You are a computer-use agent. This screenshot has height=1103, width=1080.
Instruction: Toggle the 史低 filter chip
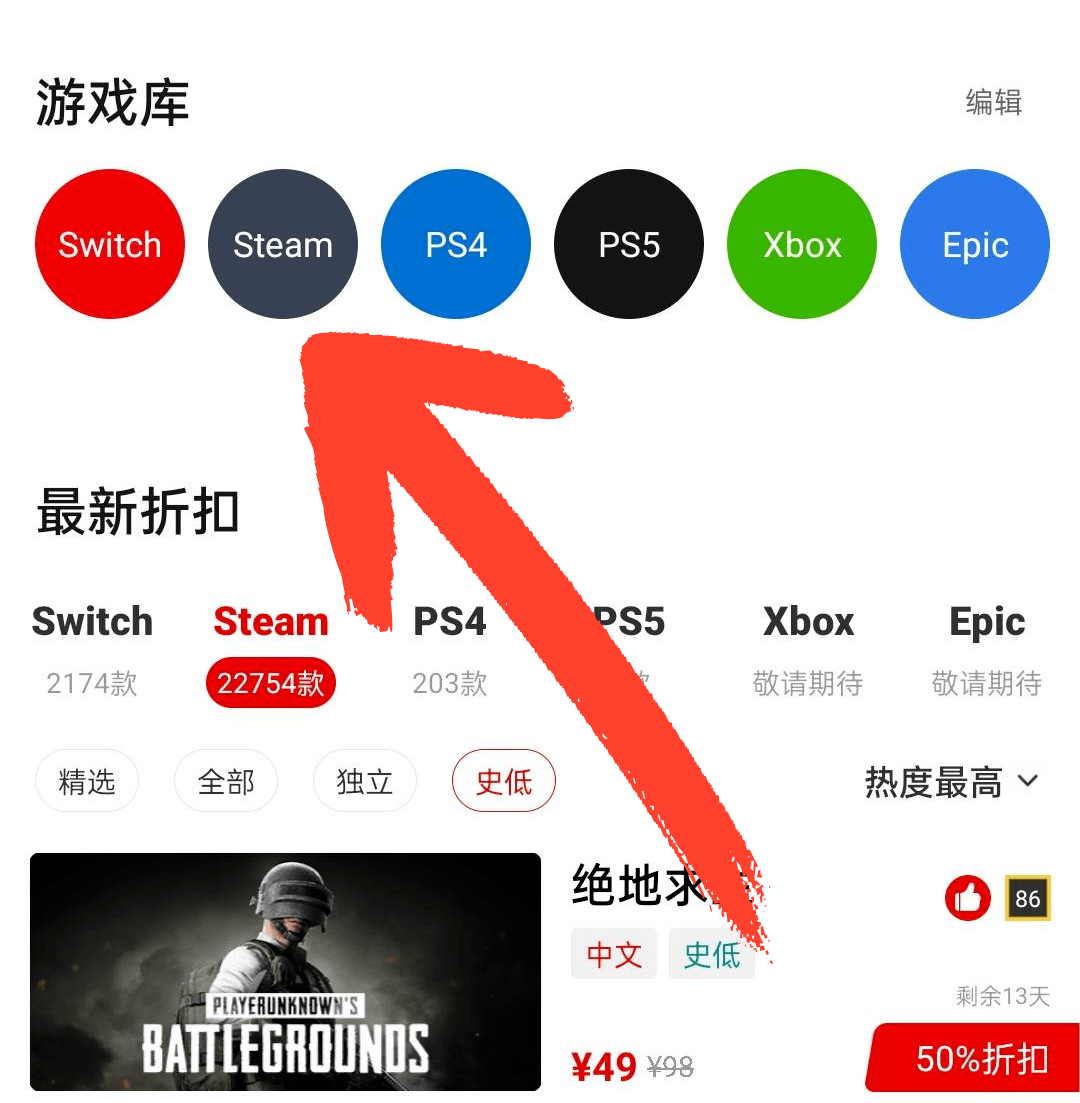pos(504,781)
